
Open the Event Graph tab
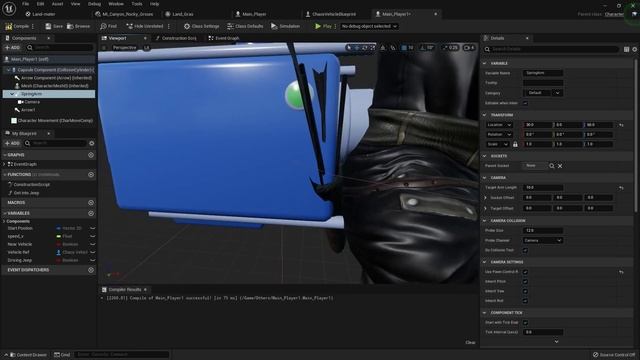click(x=224, y=38)
